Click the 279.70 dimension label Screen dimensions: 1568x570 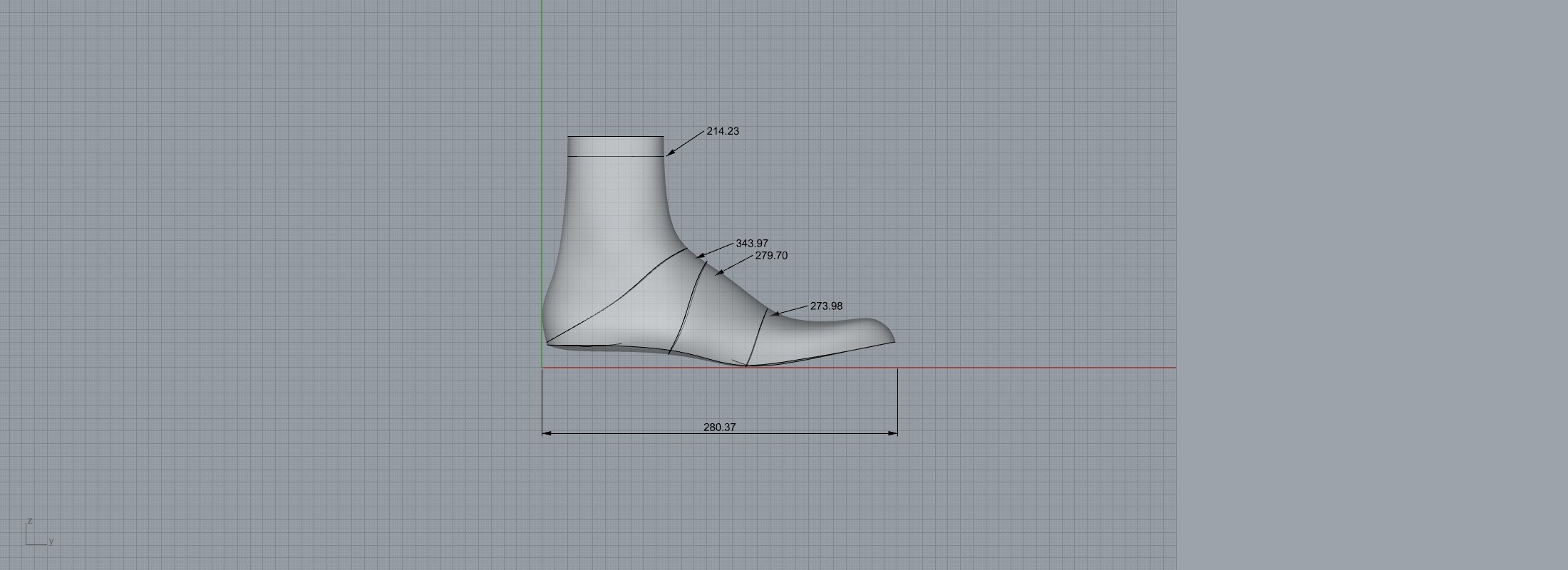point(771,256)
